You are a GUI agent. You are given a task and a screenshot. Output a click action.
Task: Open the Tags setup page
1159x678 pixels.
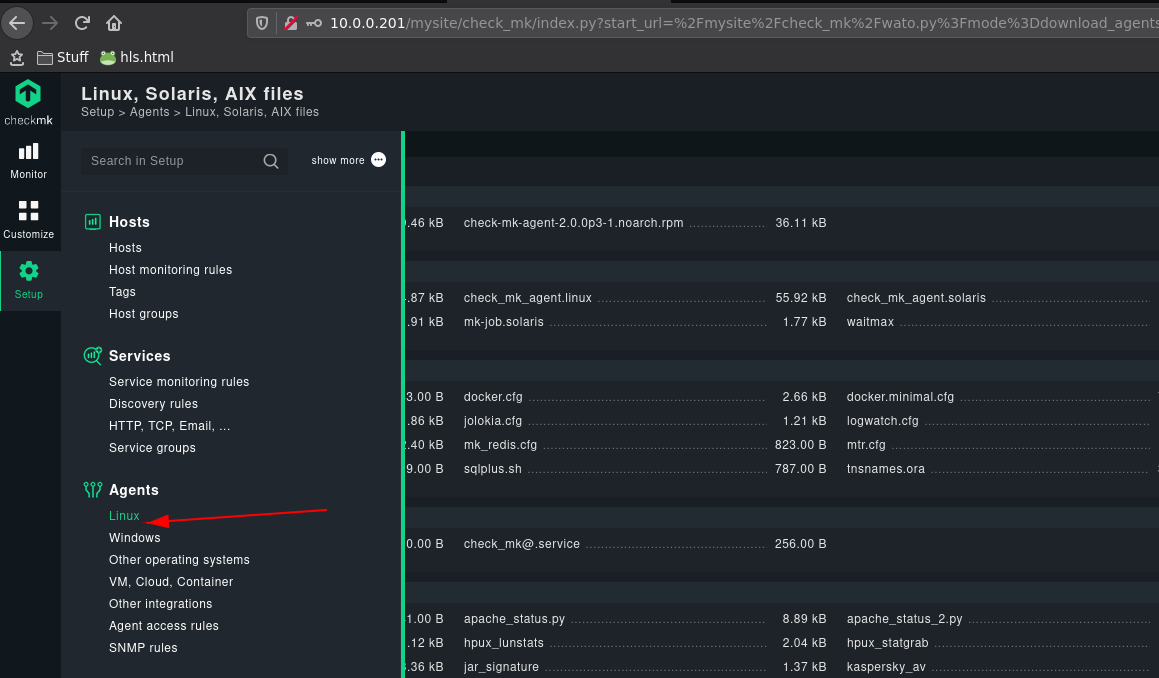coord(122,292)
